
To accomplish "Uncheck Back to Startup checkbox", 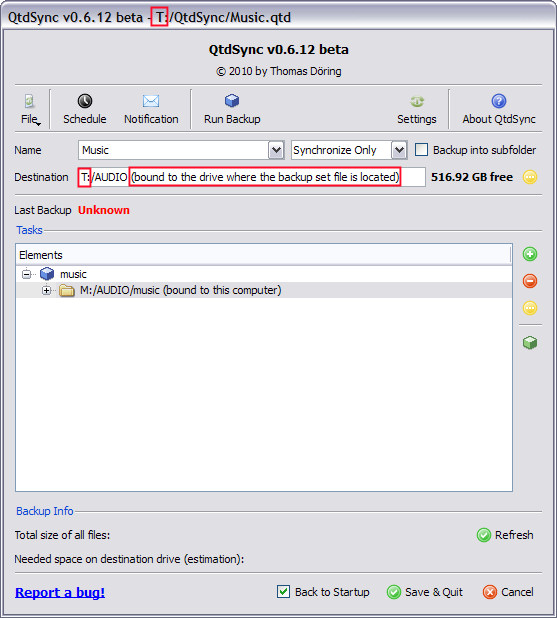I will click(283, 592).
